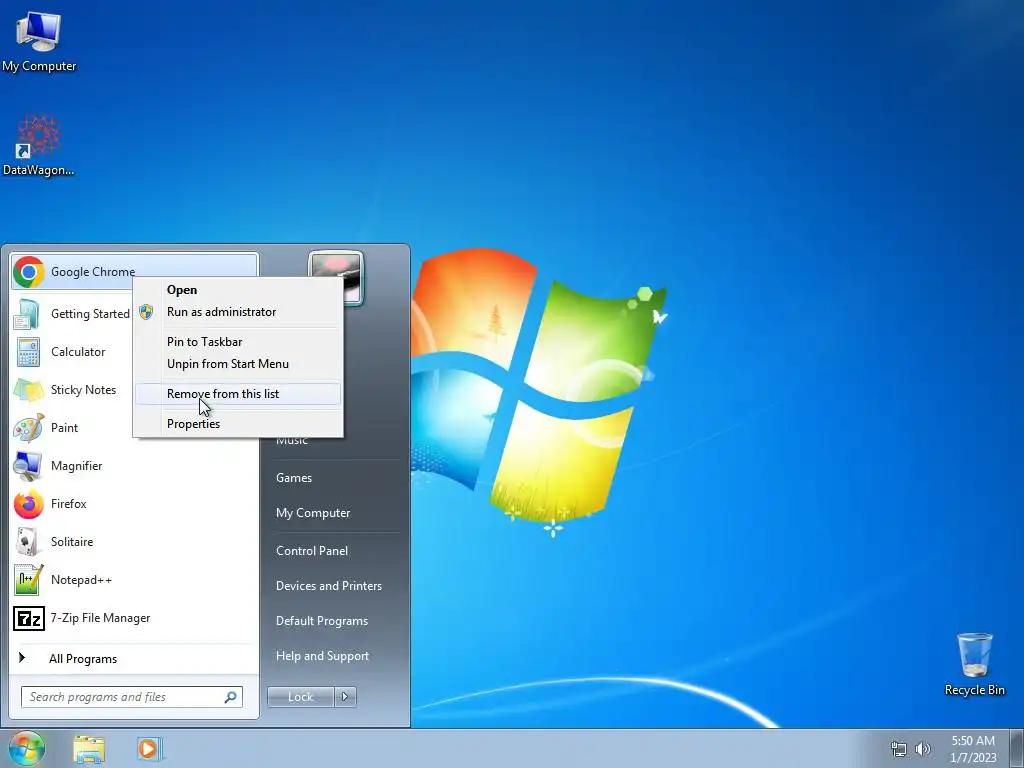Choose Remove from this list
This screenshot has width=1024, height=768.
coord(238,394)
